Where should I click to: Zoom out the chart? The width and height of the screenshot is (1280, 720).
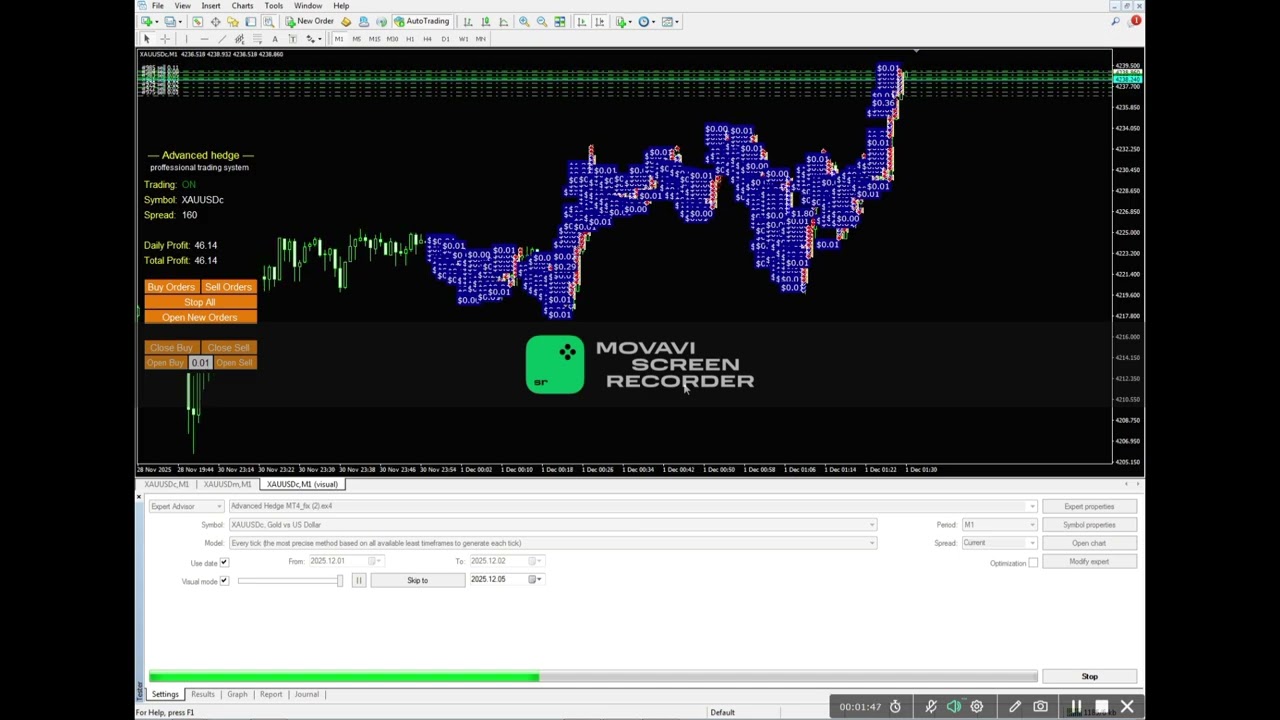coord(542,21)
